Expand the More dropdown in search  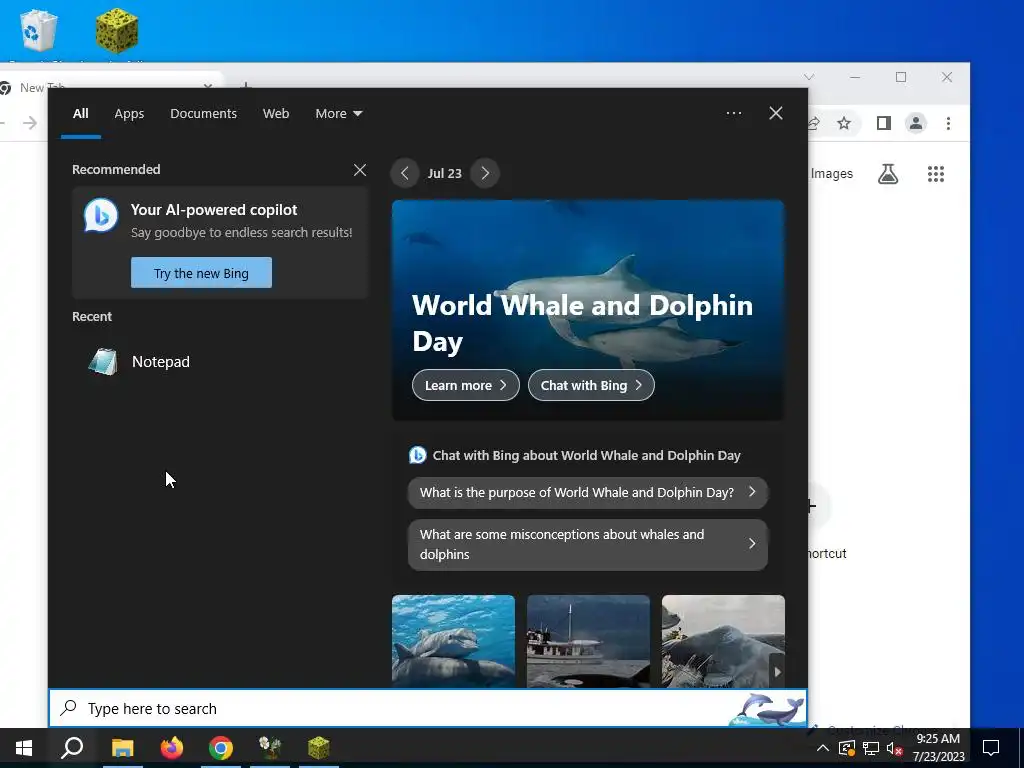[x=338, y=114]
